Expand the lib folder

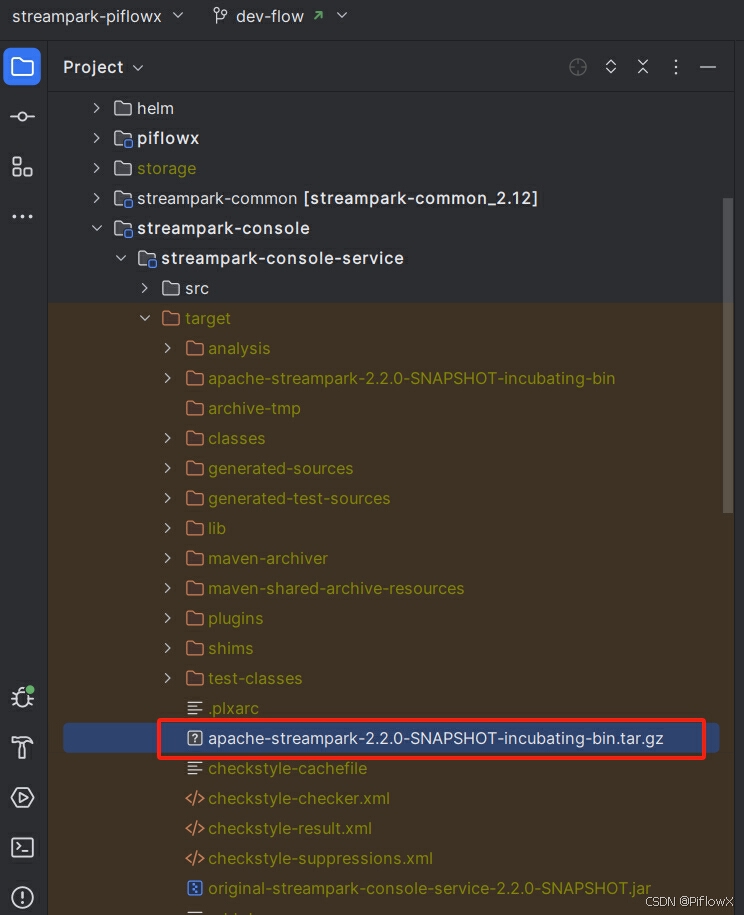[x=168, y=528]
